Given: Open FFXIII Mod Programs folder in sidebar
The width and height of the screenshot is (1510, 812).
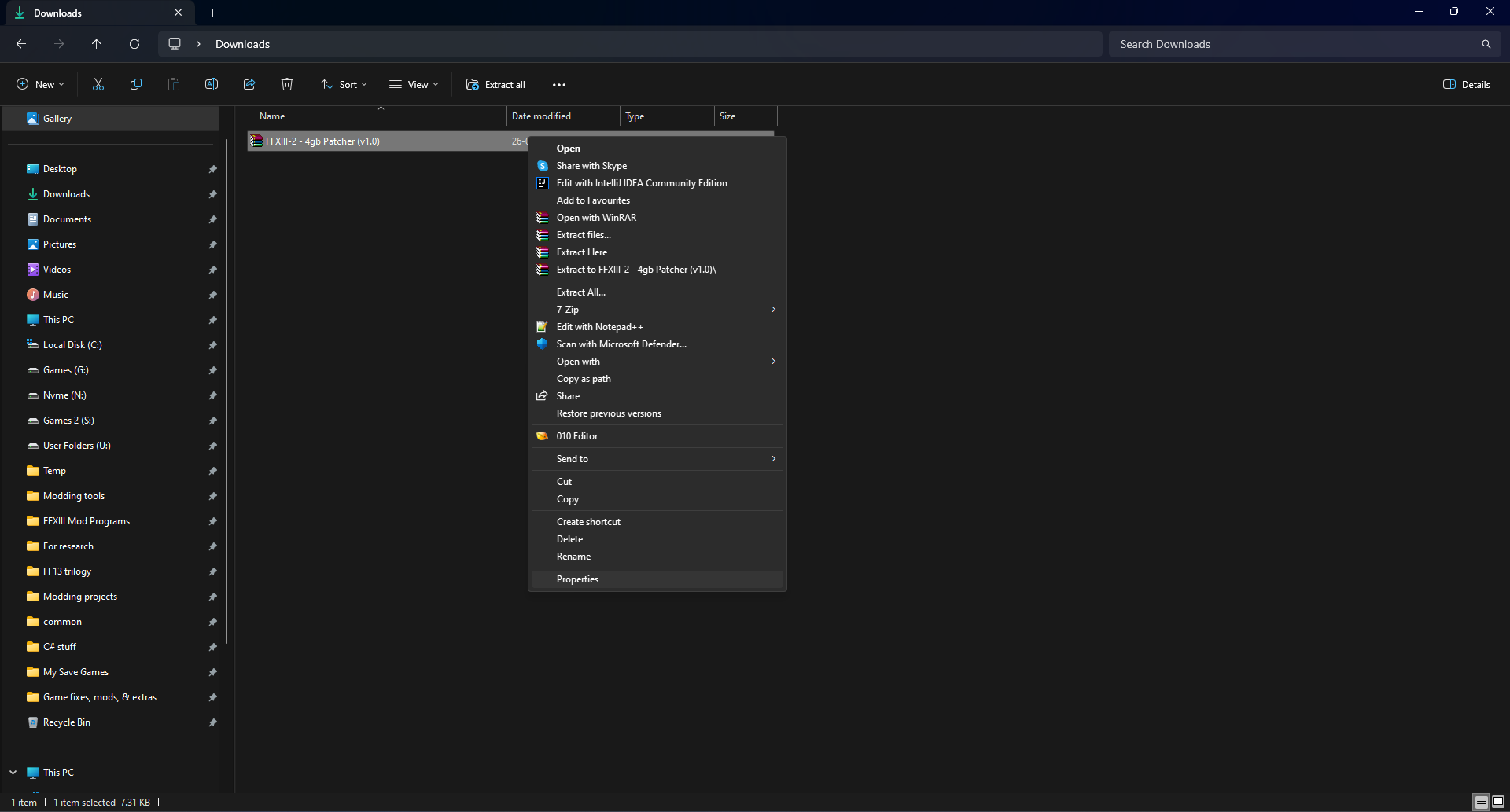Looking at the screenshot, I should pos(87,521).
